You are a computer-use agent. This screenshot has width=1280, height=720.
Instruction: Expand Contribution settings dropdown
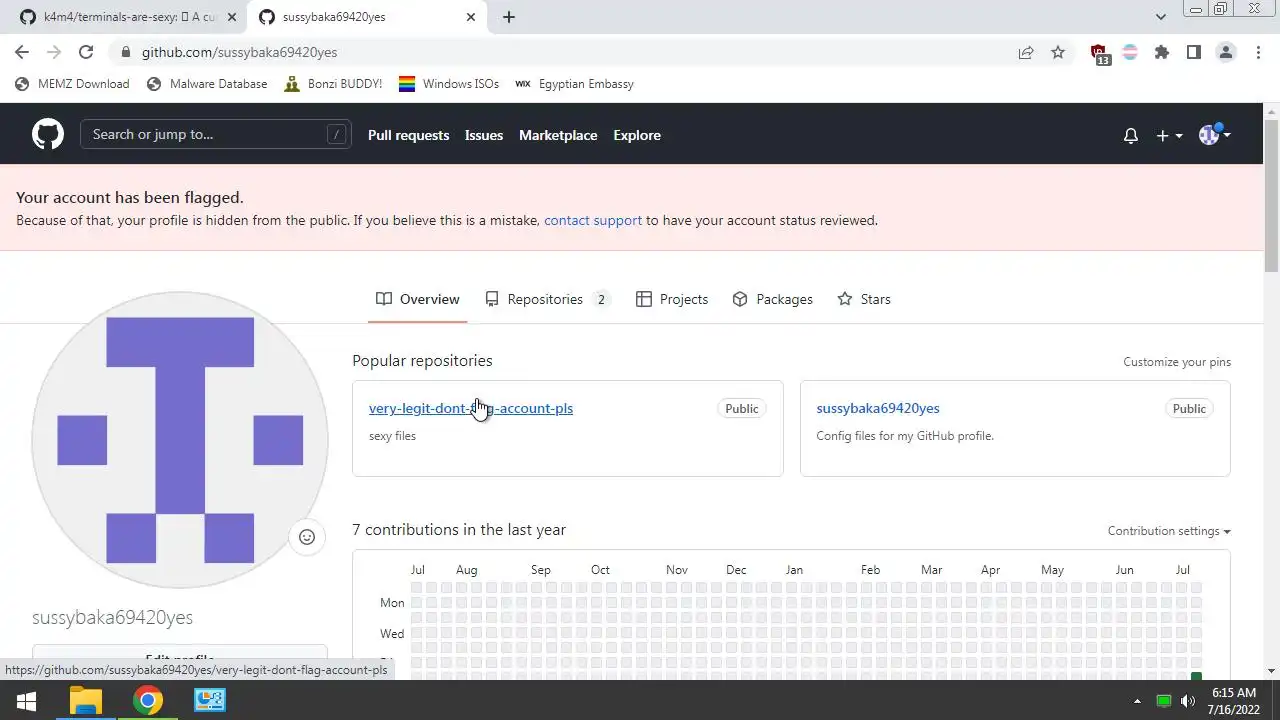point(1169,531)
